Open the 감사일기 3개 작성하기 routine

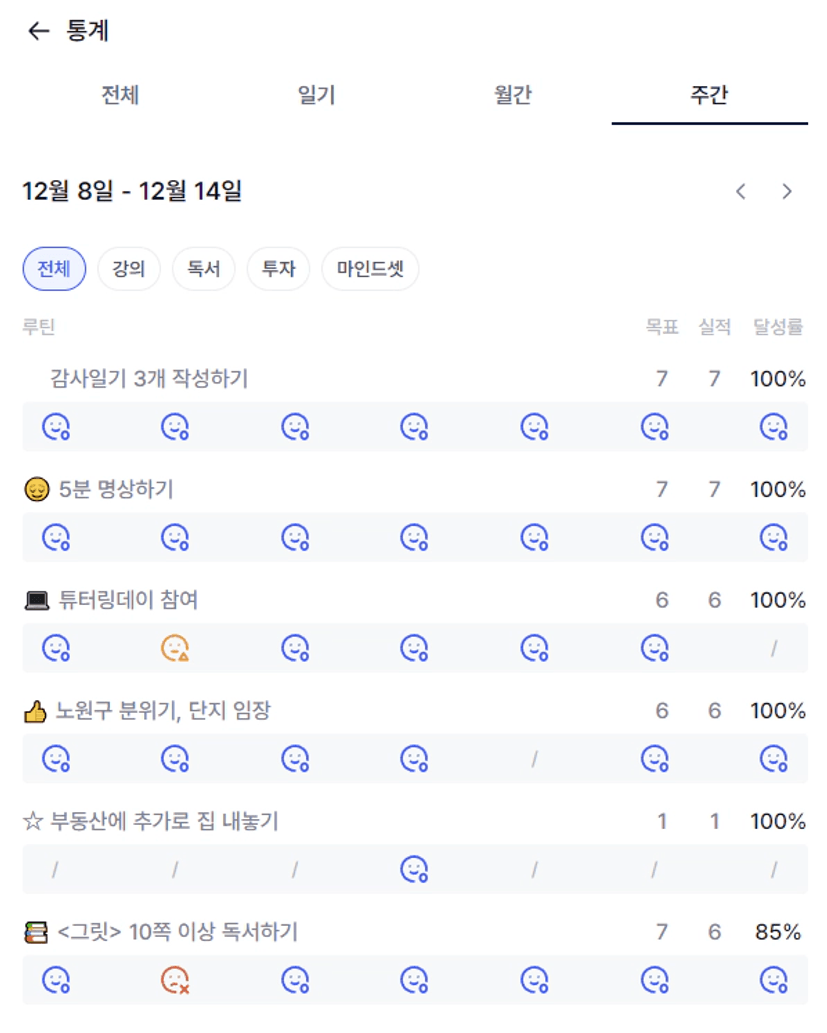point(149,379)
